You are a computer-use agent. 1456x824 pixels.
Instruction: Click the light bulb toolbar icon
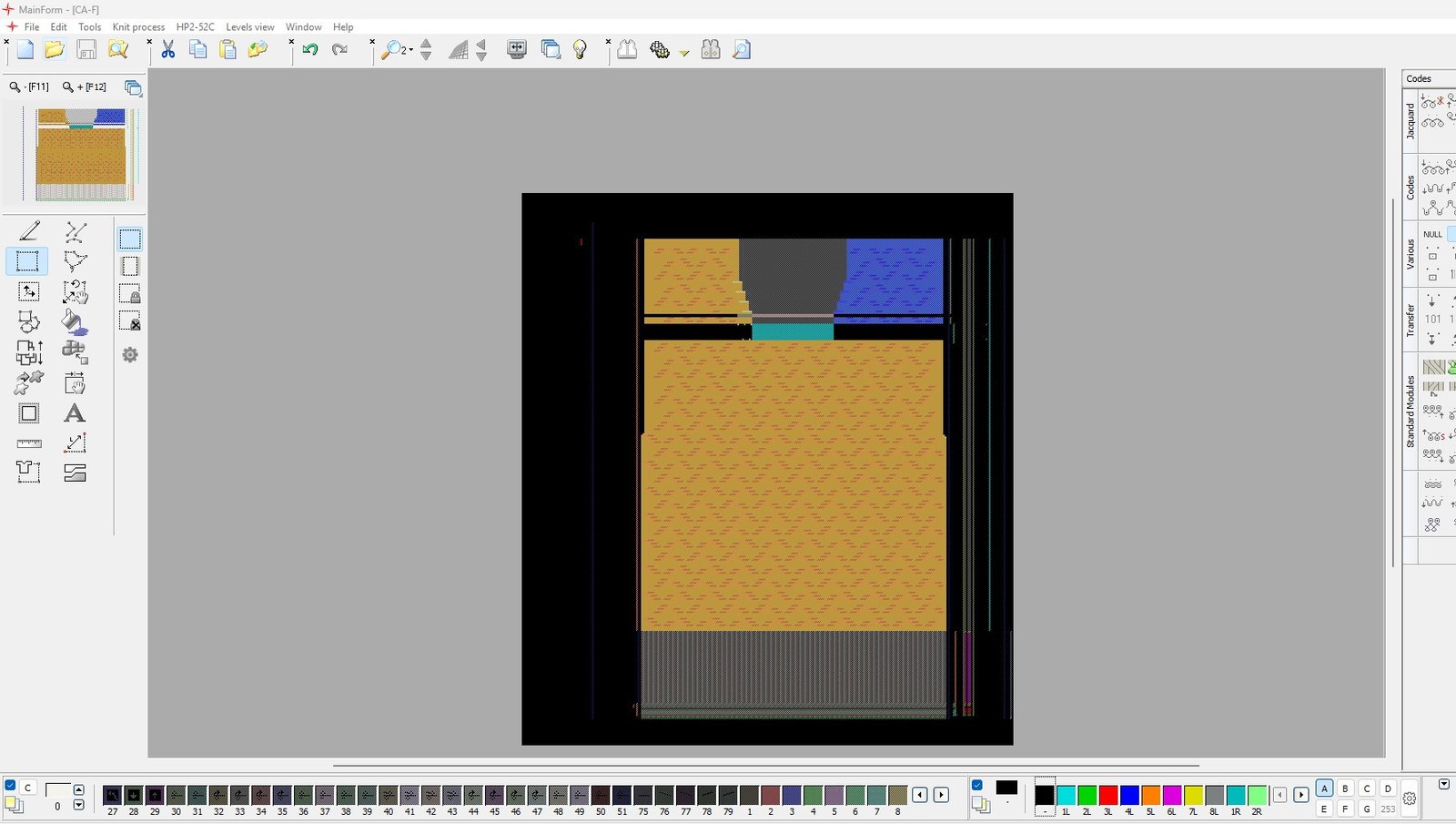pos(580,50)
